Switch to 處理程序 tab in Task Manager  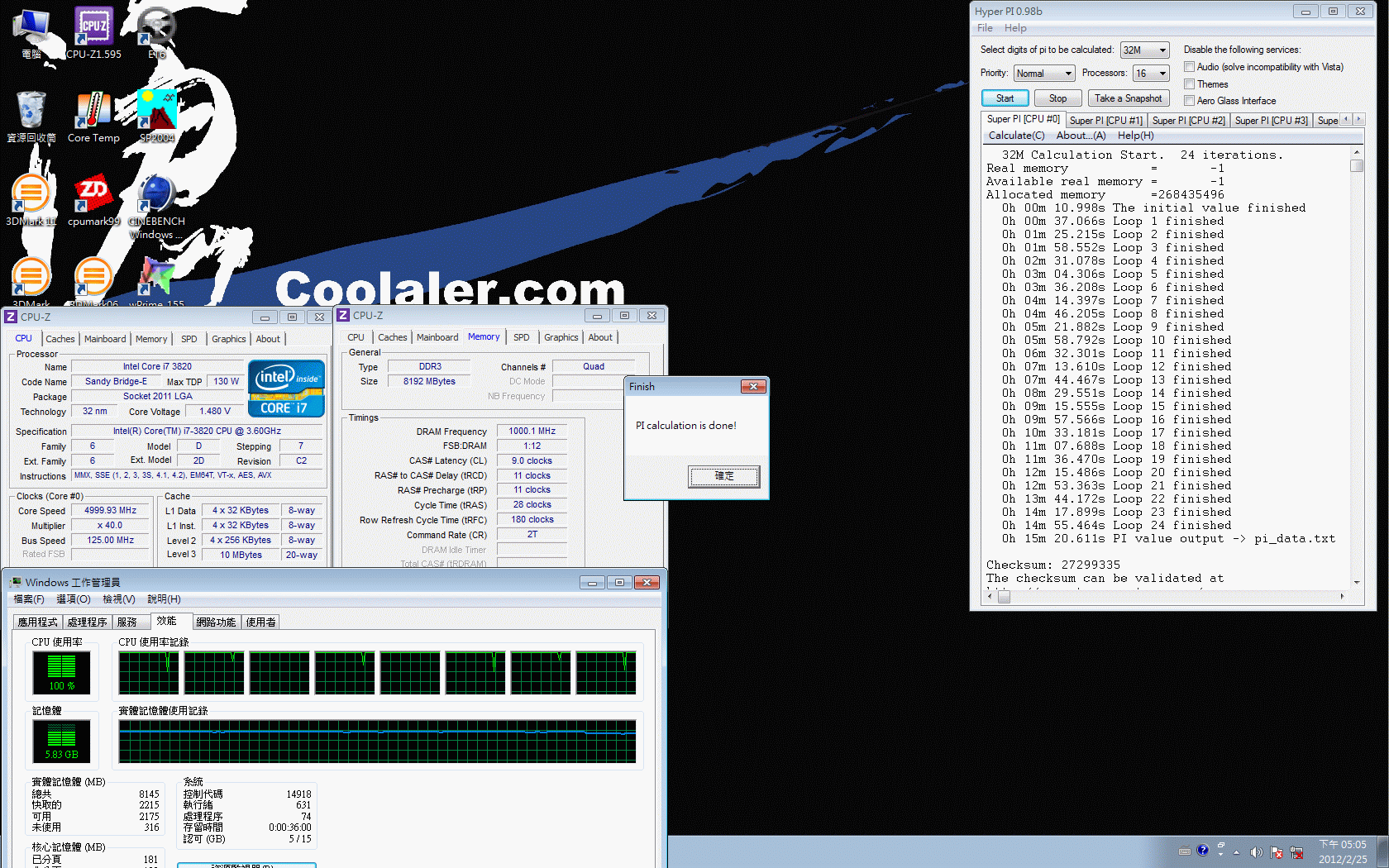pyautogui.click(x=88, y=622)
